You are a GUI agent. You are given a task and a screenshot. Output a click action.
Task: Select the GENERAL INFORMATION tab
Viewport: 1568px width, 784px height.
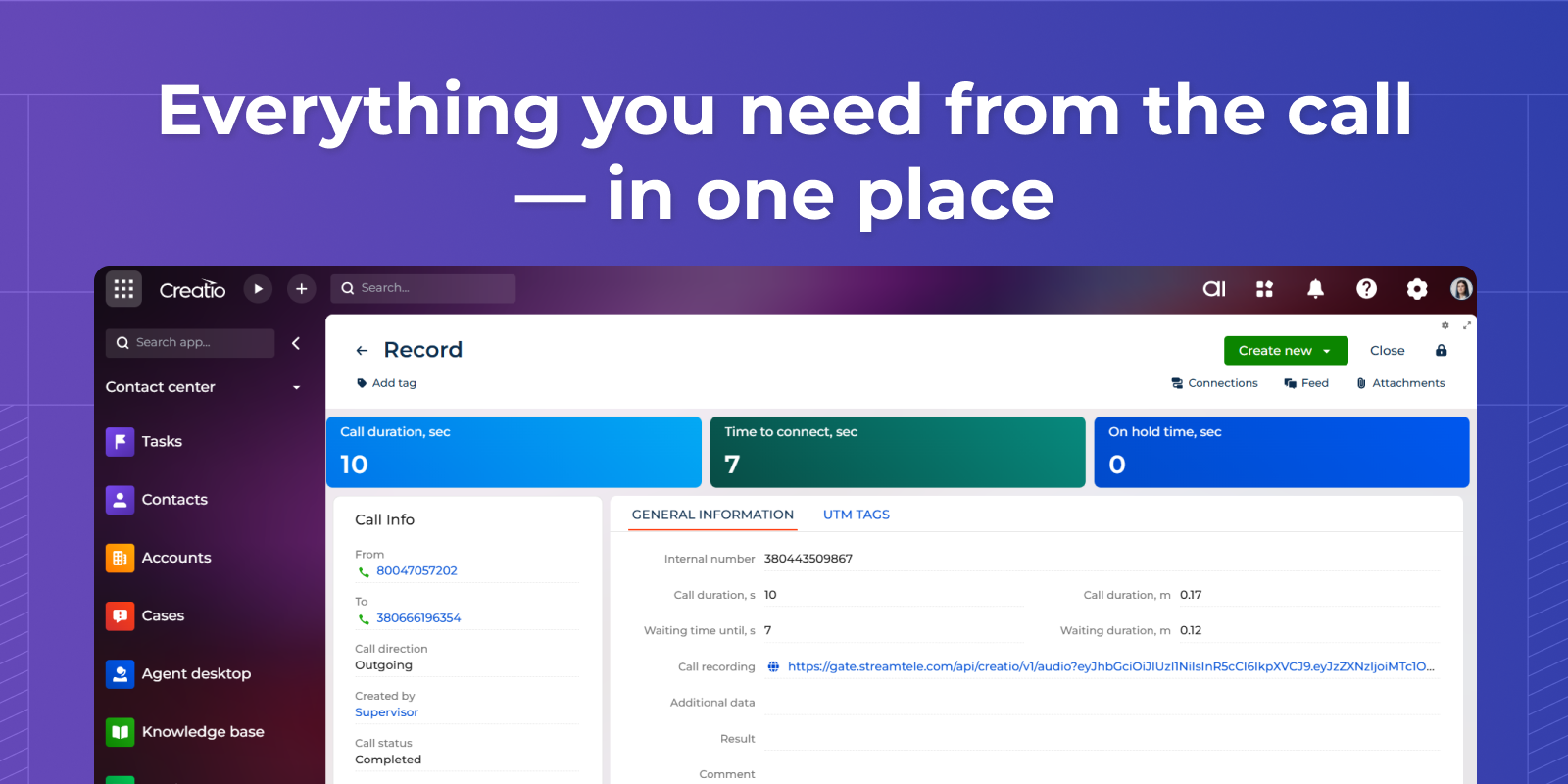click(x=712, y=514)
